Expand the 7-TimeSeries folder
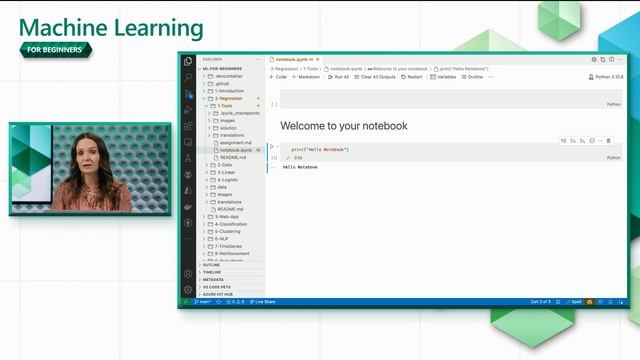 223,247
